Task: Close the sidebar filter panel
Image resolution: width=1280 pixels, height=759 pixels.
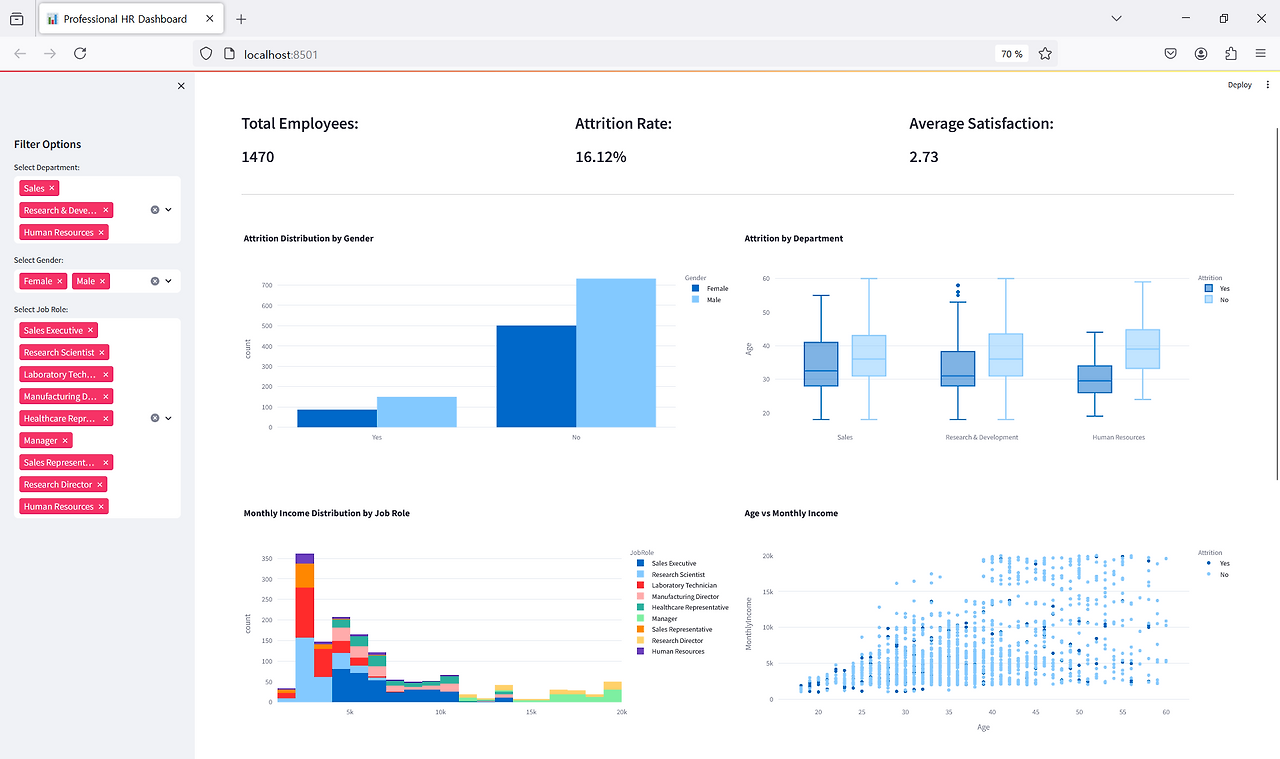Action: point(181,86)
